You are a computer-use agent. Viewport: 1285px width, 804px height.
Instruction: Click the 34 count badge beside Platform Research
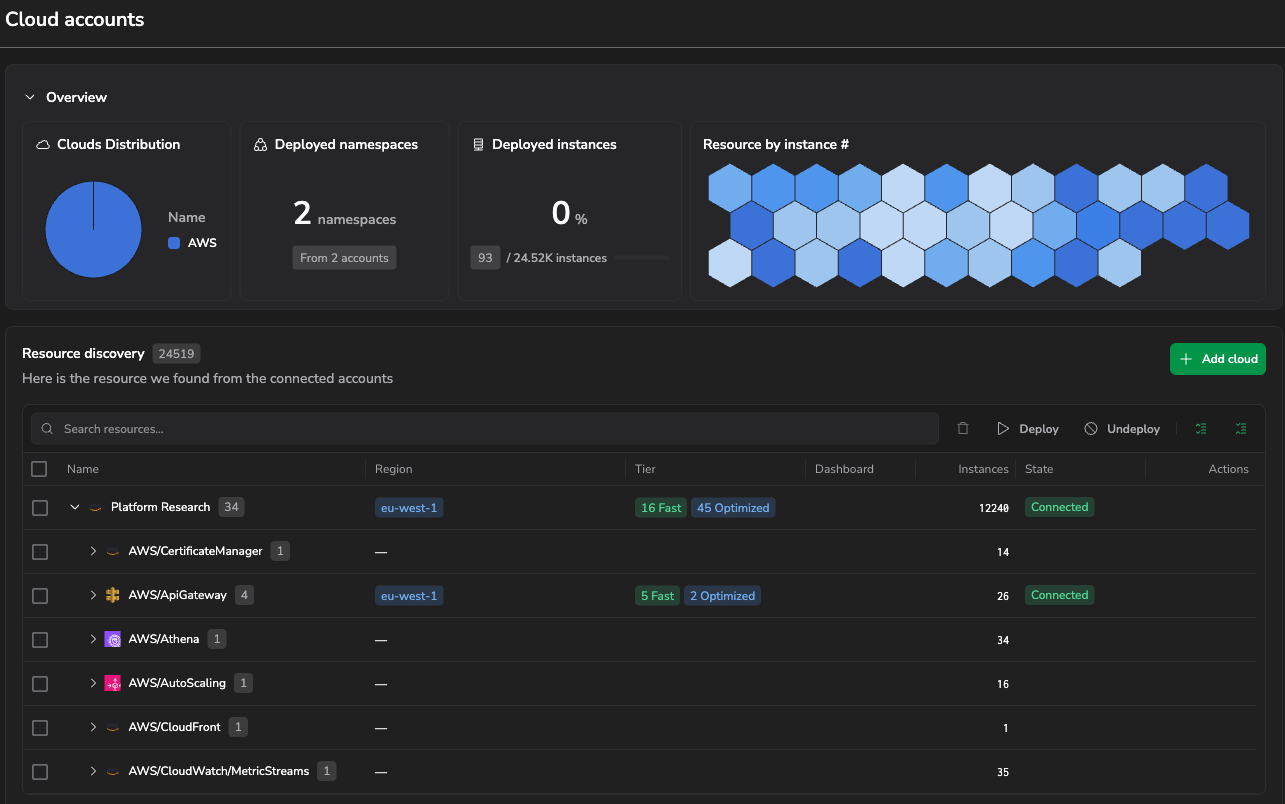231,507
